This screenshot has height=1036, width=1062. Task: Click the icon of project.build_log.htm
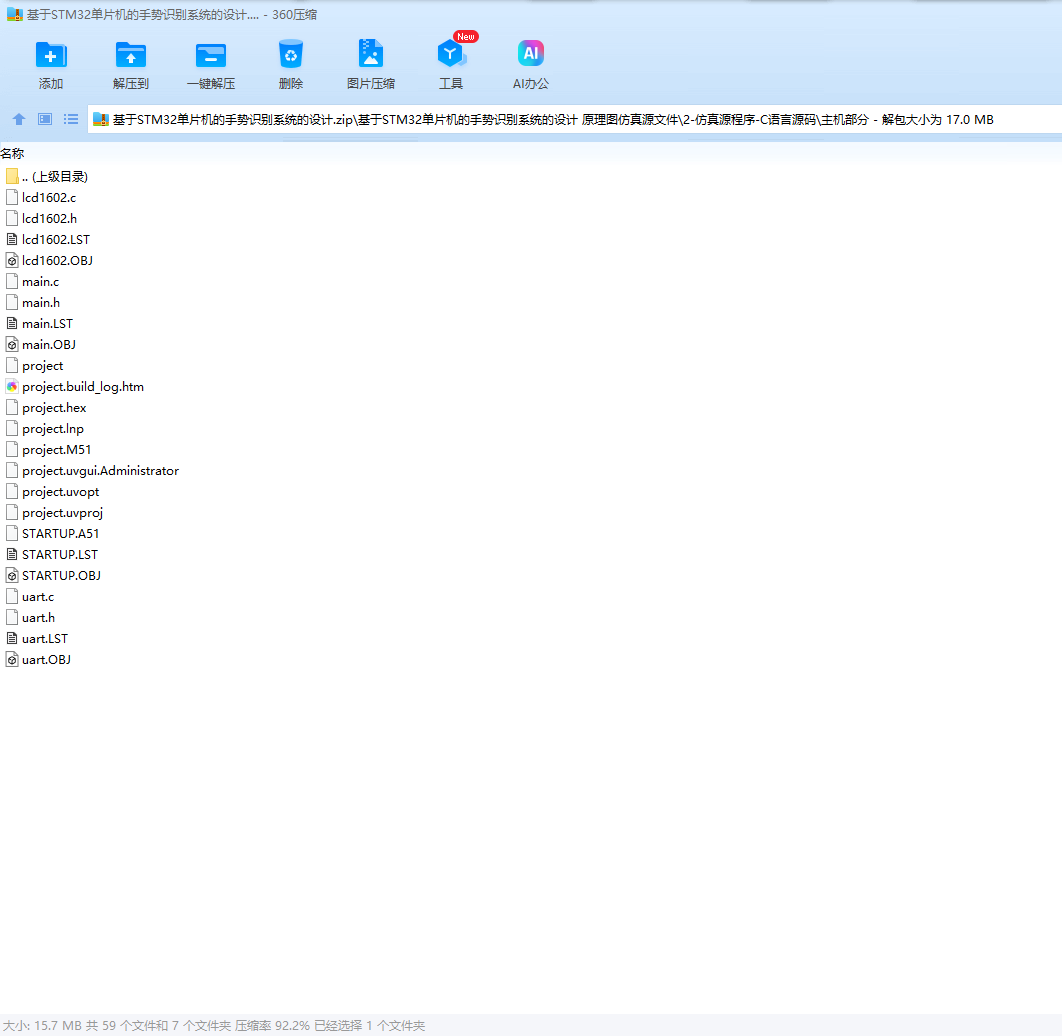[x=12, y=387]
